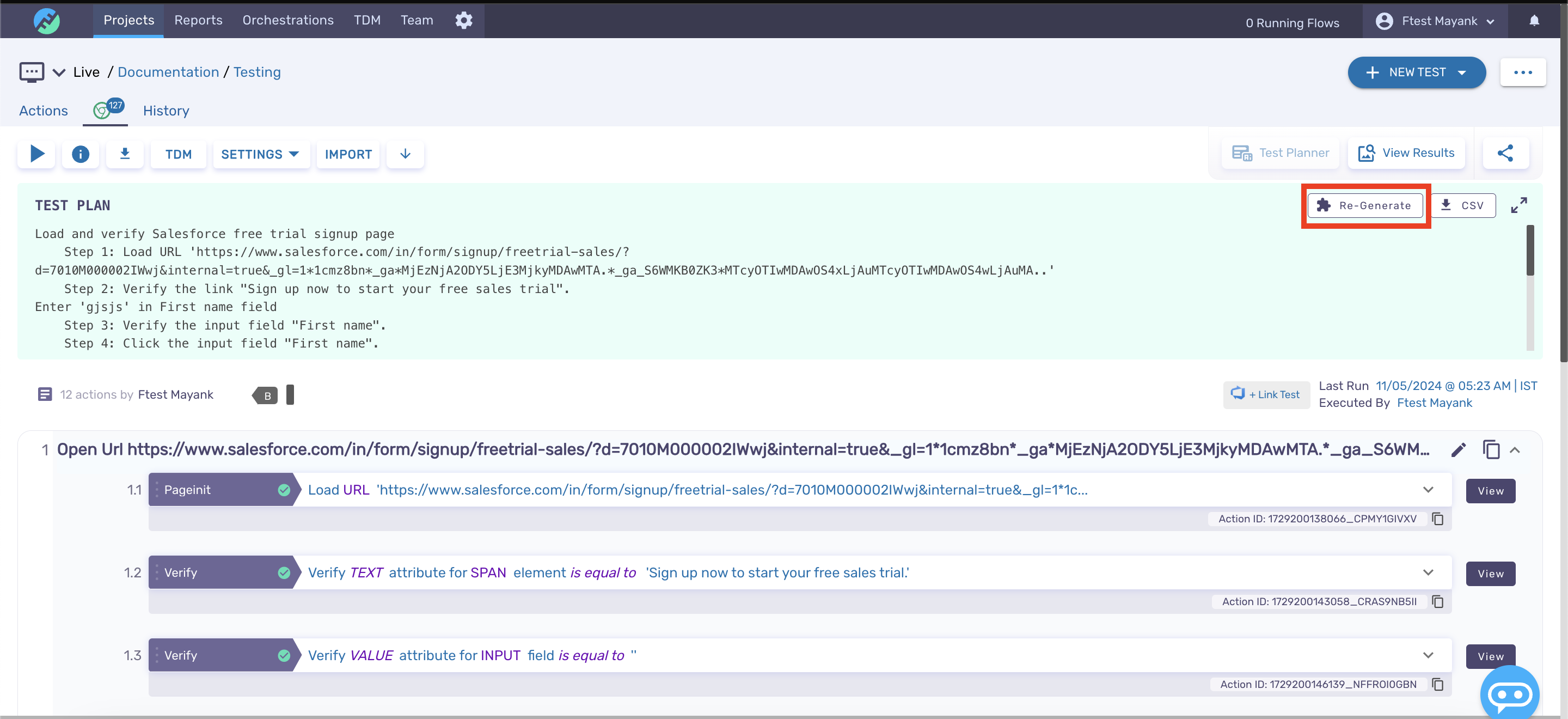Open the NEW TEST dropdown button
1568x719 pixels.
coord(1417,72)
